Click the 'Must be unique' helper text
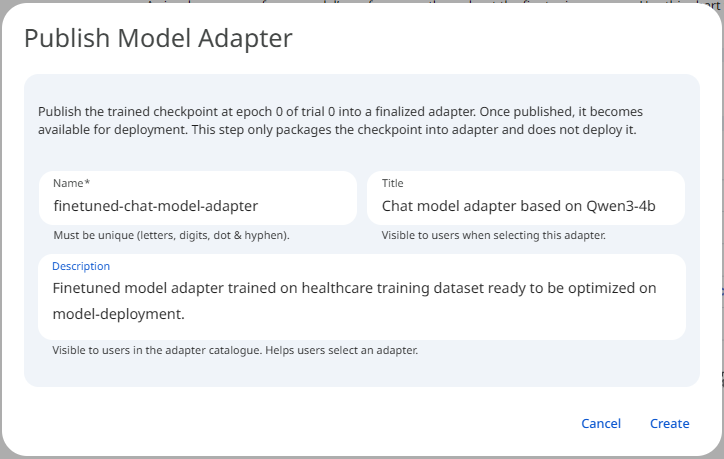The width and height of the screenshot is (724, 459). [171, 236]
